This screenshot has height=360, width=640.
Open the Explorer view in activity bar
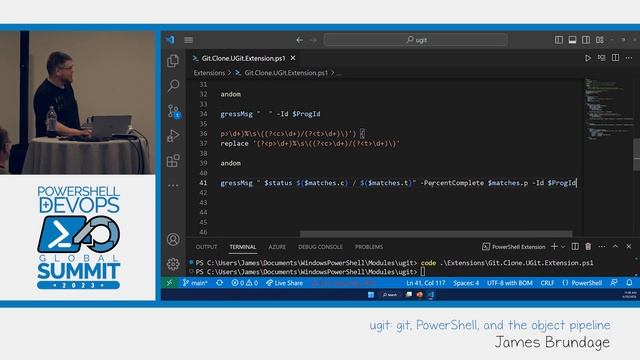[x=173, y=61]
